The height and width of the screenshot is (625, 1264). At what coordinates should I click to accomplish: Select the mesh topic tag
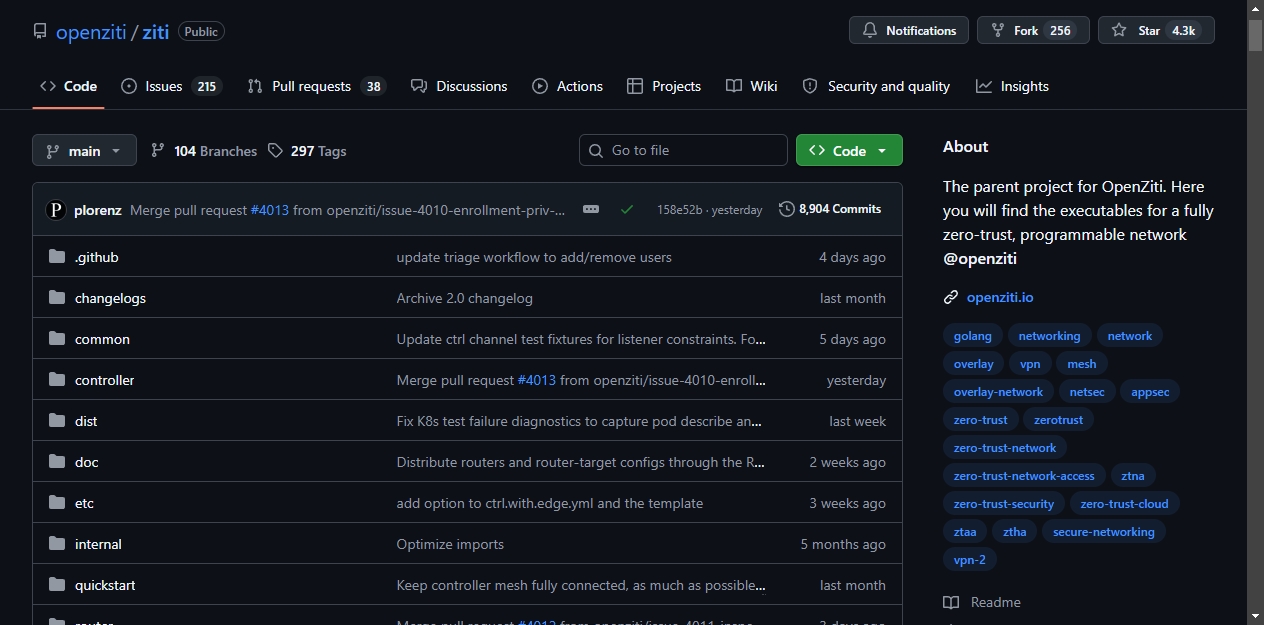1081,364
